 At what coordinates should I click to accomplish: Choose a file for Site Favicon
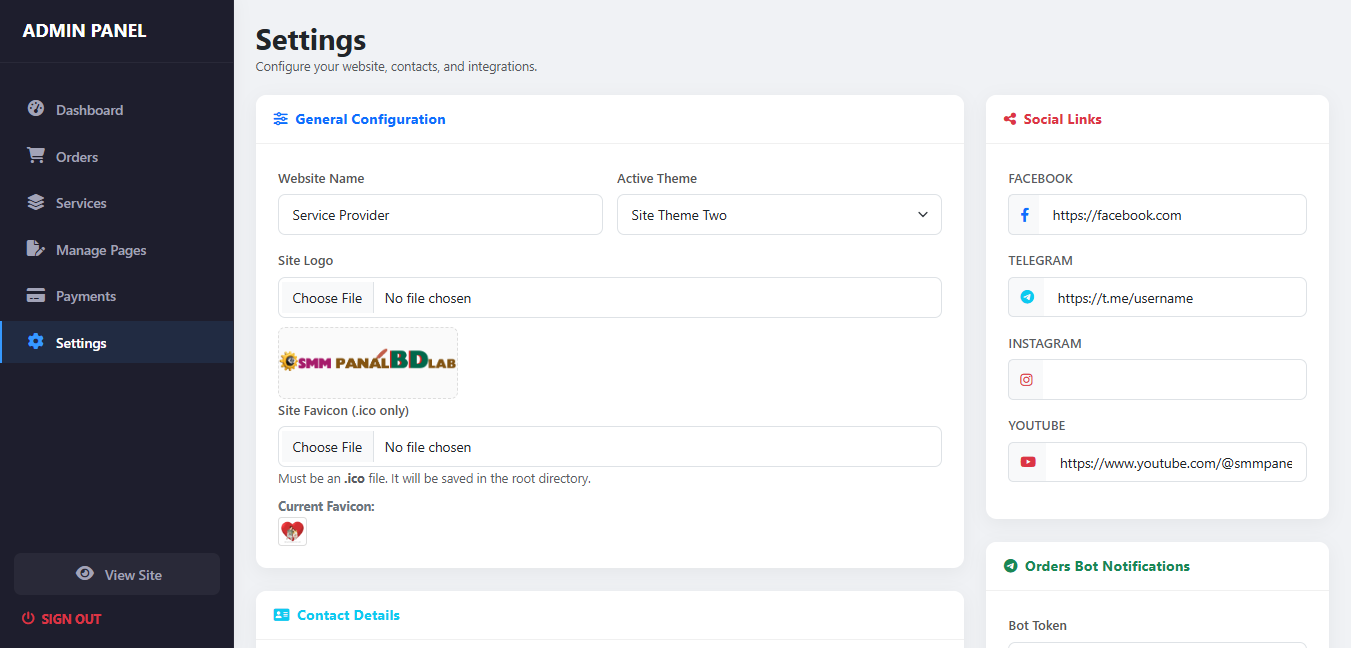pos(328,447)
